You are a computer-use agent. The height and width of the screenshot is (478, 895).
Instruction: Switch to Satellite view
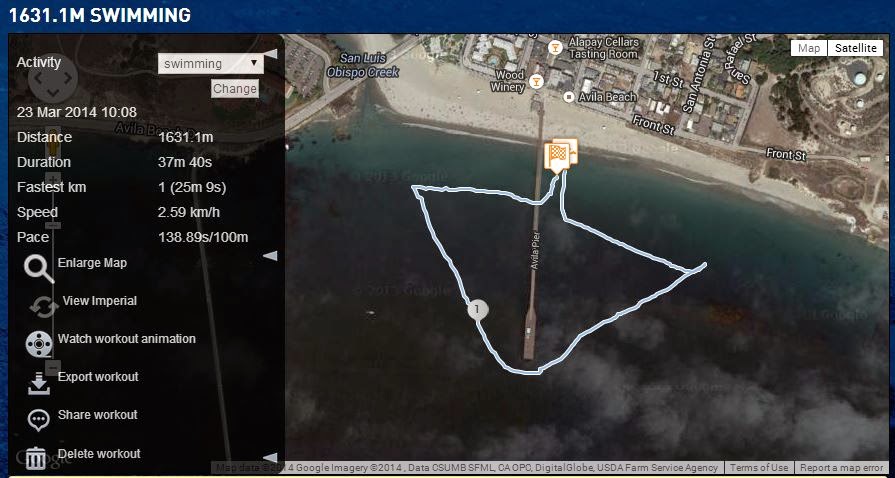(855, 48)
